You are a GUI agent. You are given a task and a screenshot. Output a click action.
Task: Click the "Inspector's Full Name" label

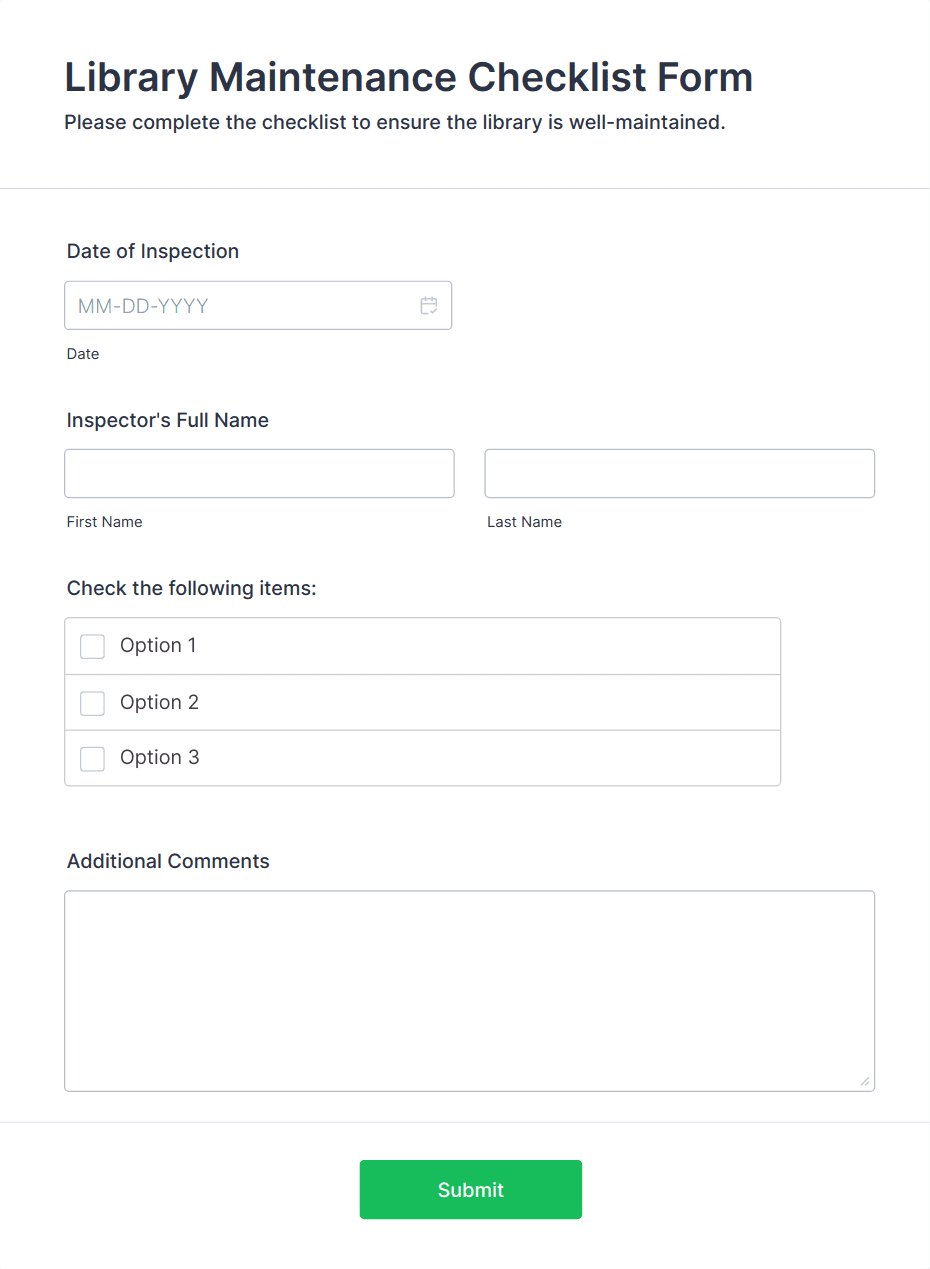click(x=168, y=420)
